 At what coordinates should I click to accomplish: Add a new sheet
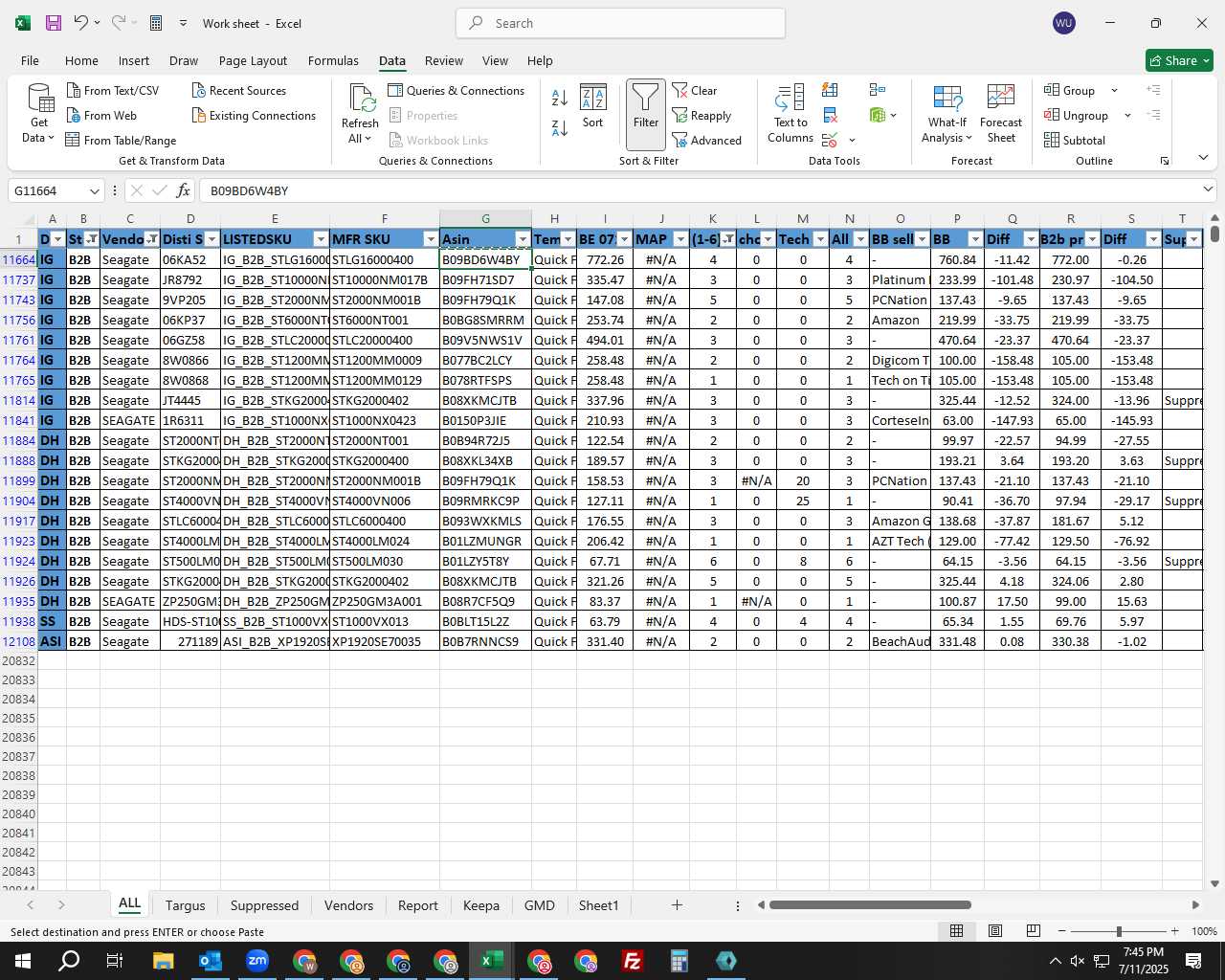[x=677, y=904]
